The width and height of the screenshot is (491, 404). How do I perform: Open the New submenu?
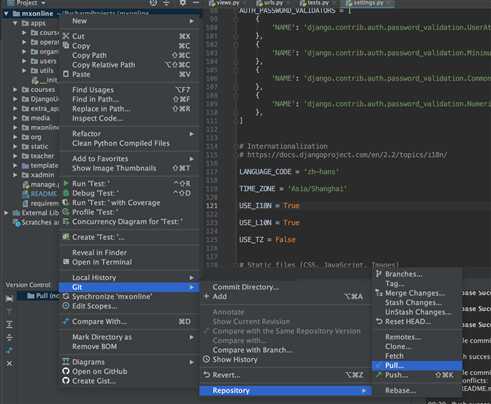coord(130,21)
